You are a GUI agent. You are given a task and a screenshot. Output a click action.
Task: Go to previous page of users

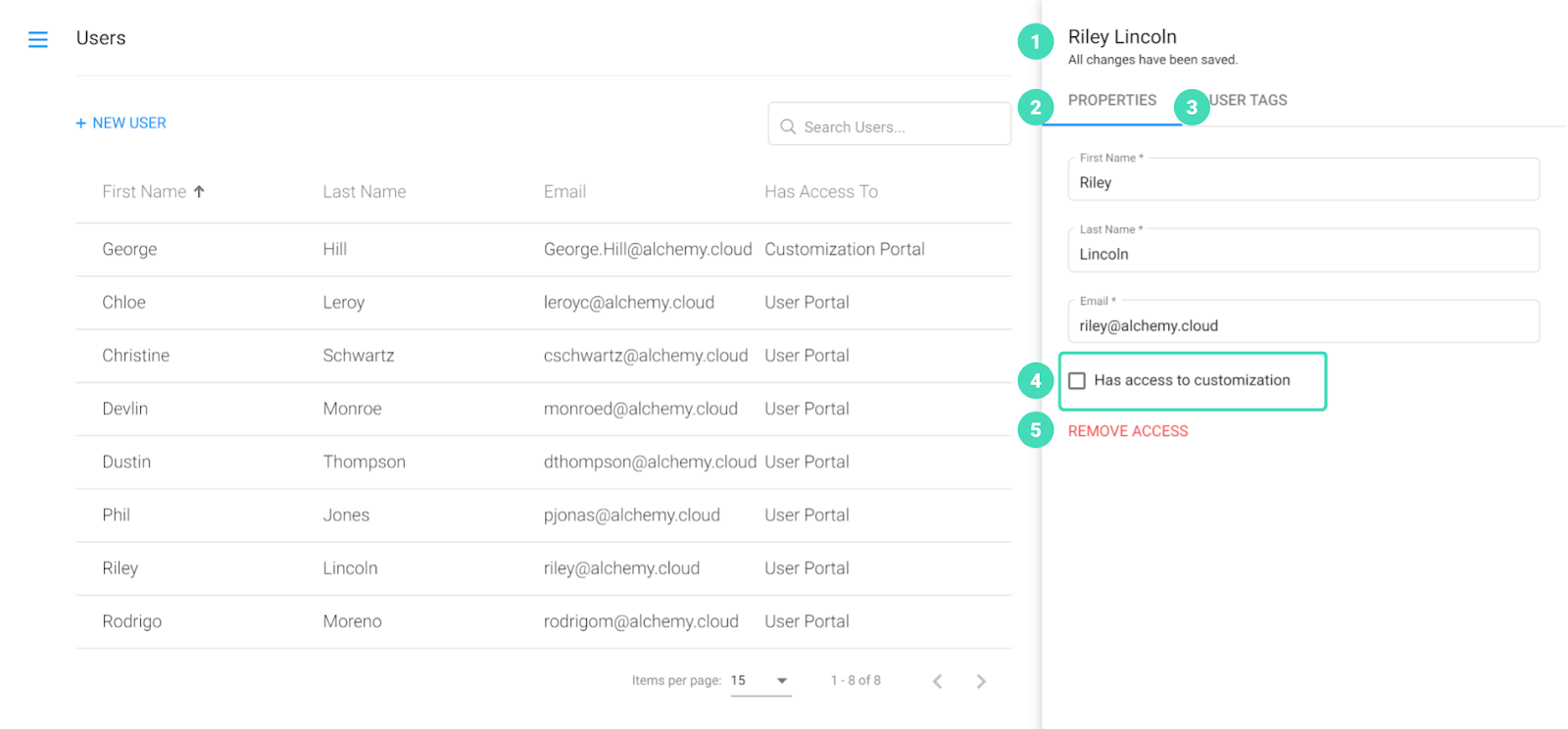click(x=938, y=681)
